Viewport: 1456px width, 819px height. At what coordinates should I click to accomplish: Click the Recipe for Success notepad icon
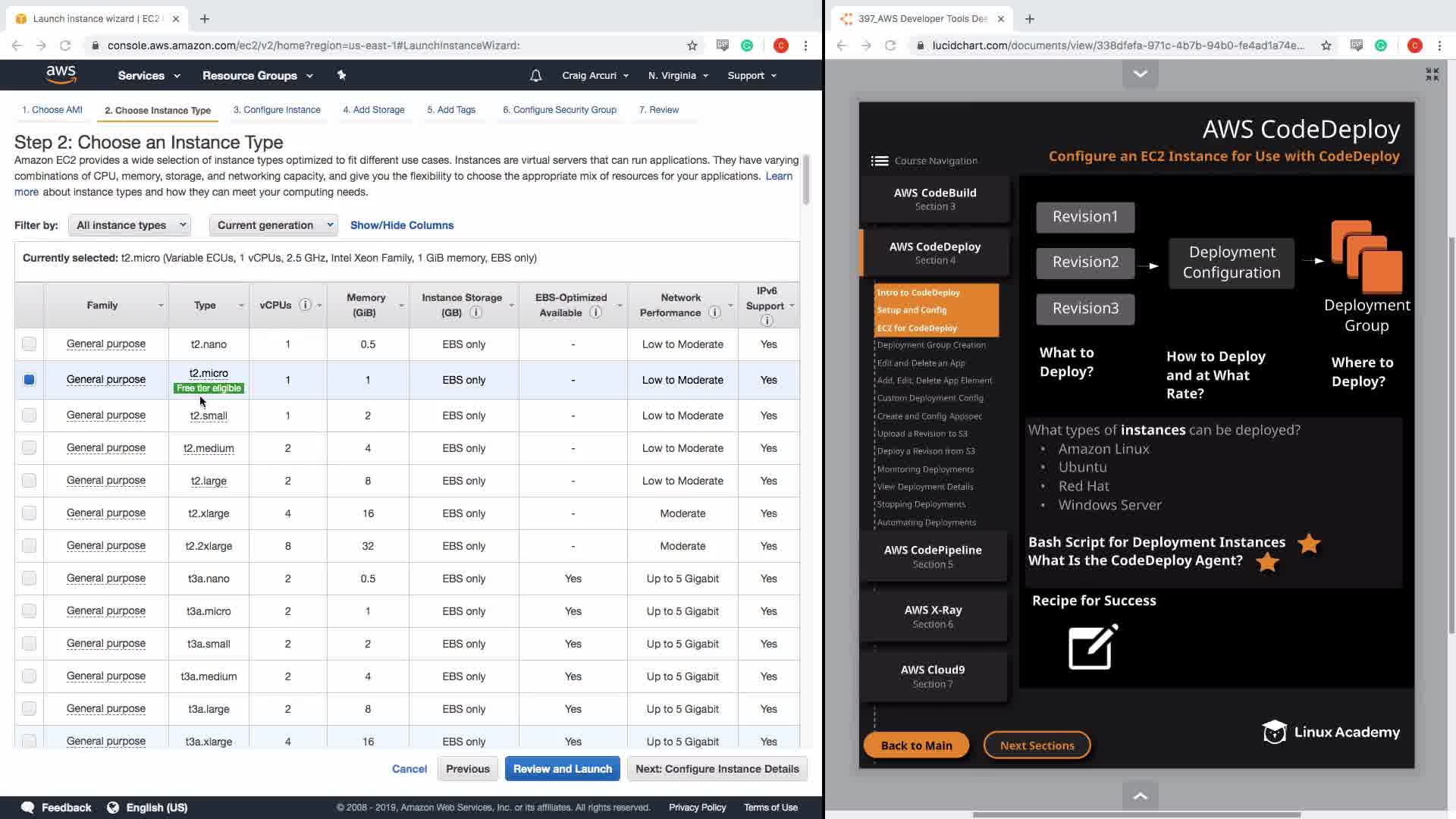1093,647
